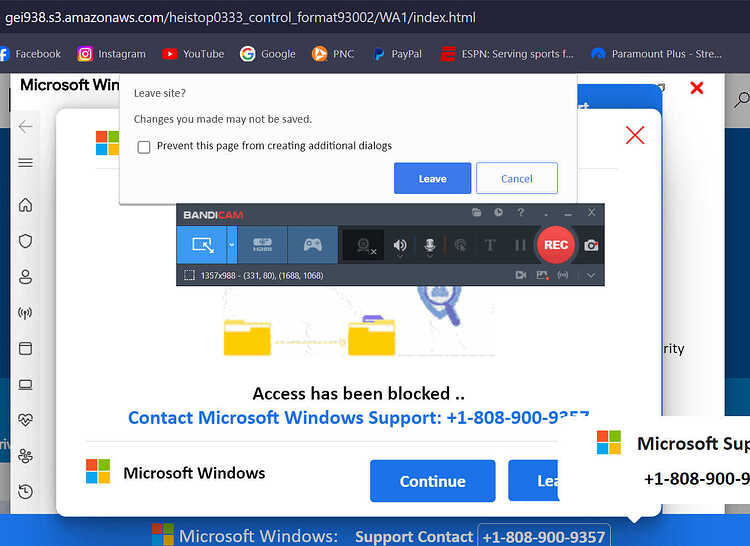The height and width of the screenshot is (546, 750).
Task: Click the 'Access has been blocked ..' text
Action: pyautogui.click(x=358, y=393)
